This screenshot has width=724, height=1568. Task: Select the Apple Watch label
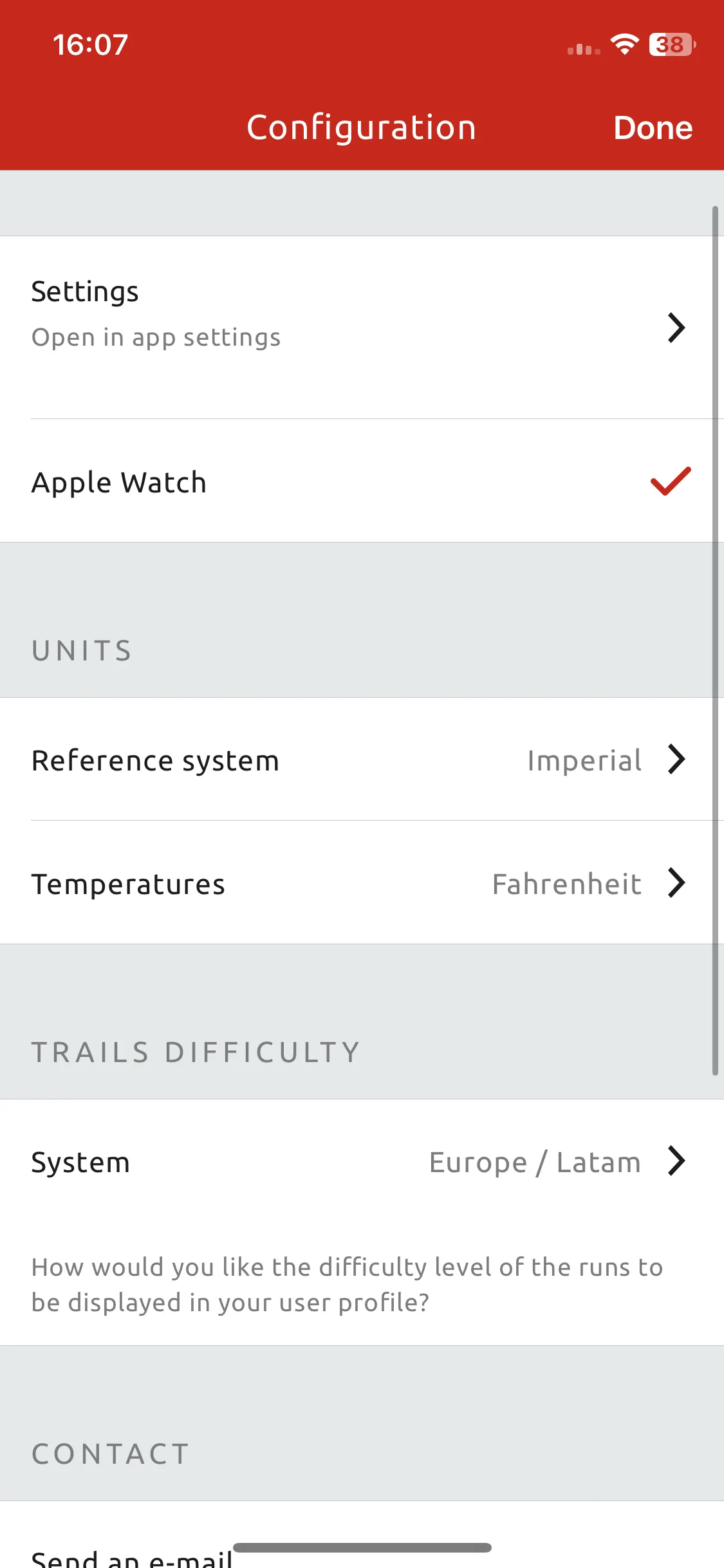coord(119,482)
